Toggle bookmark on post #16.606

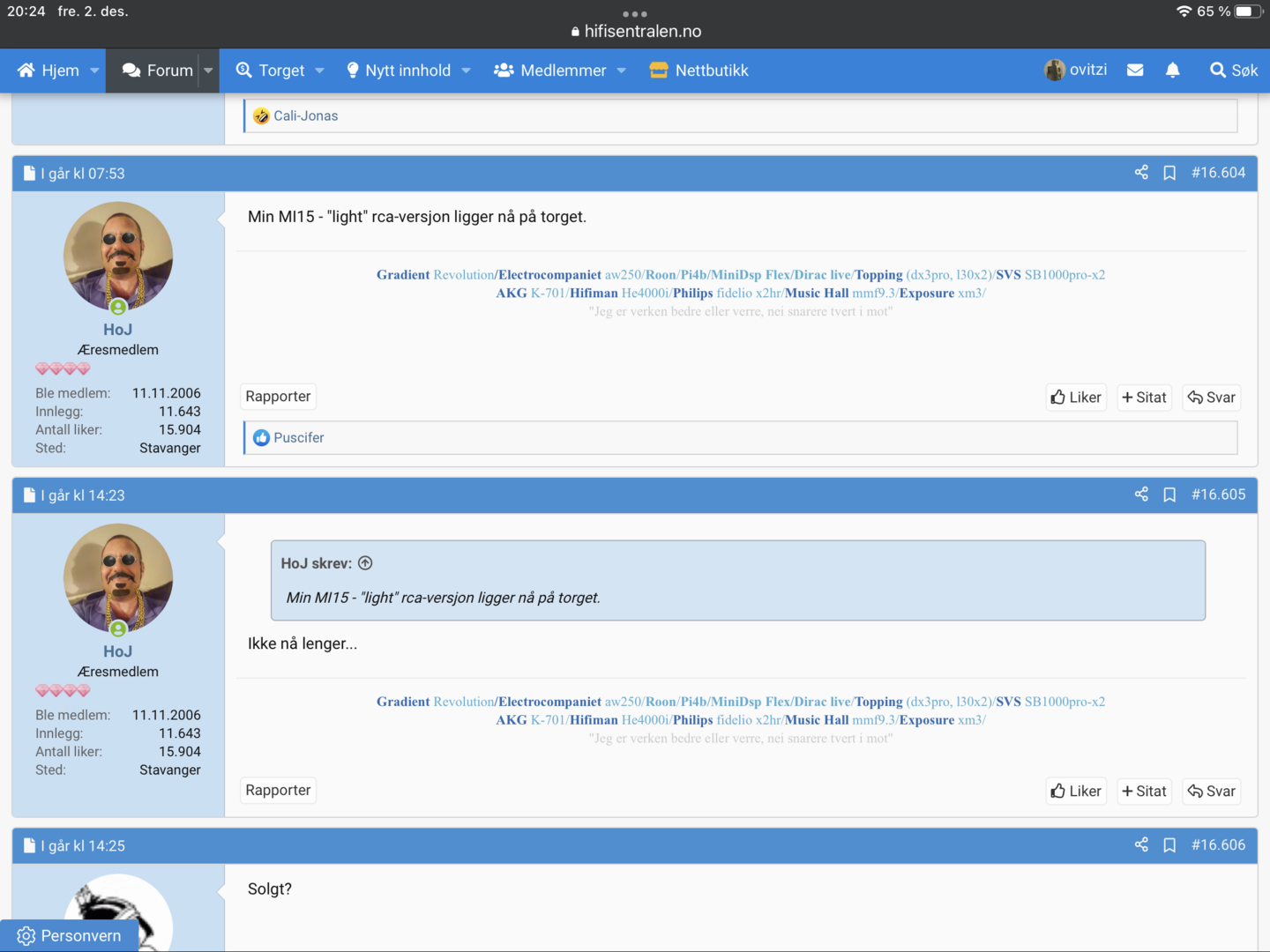click(1169, 845)
